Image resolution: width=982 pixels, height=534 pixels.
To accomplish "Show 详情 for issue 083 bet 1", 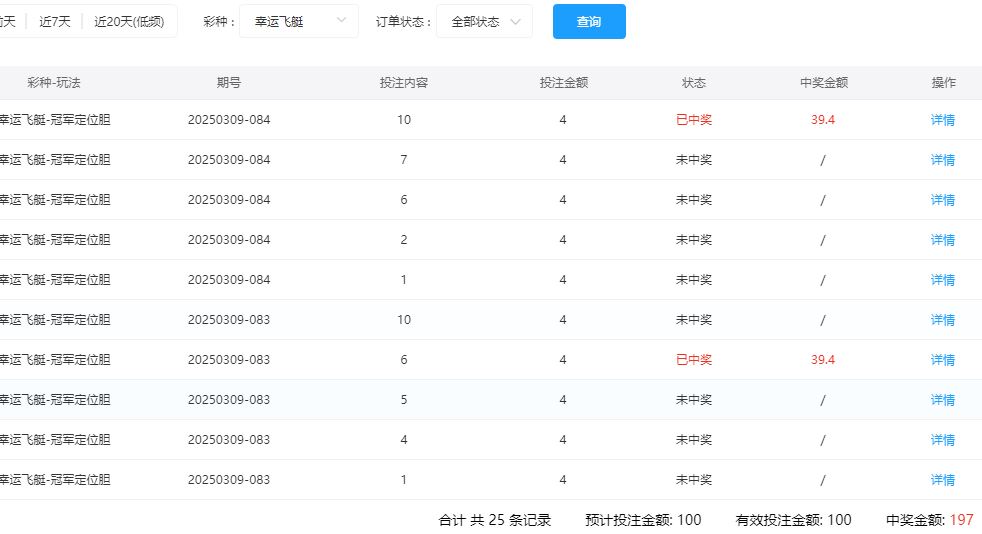I will tap(942, 480).
